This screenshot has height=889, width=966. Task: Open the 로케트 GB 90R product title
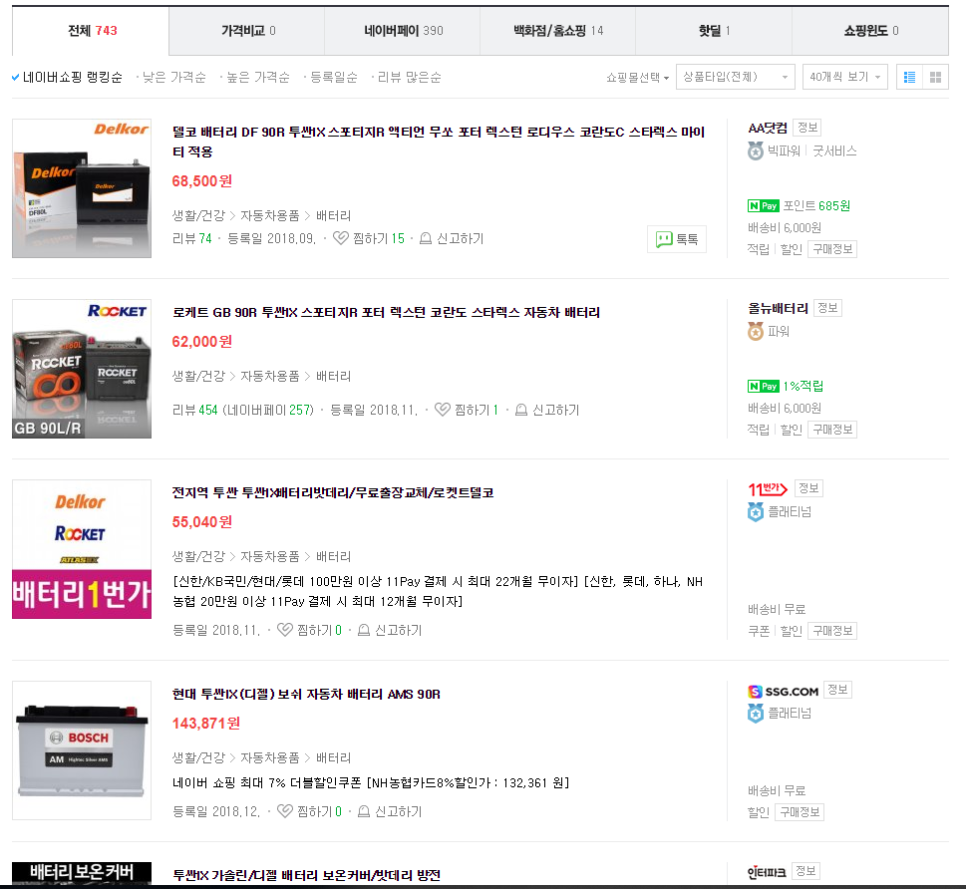tap(386, 312)
